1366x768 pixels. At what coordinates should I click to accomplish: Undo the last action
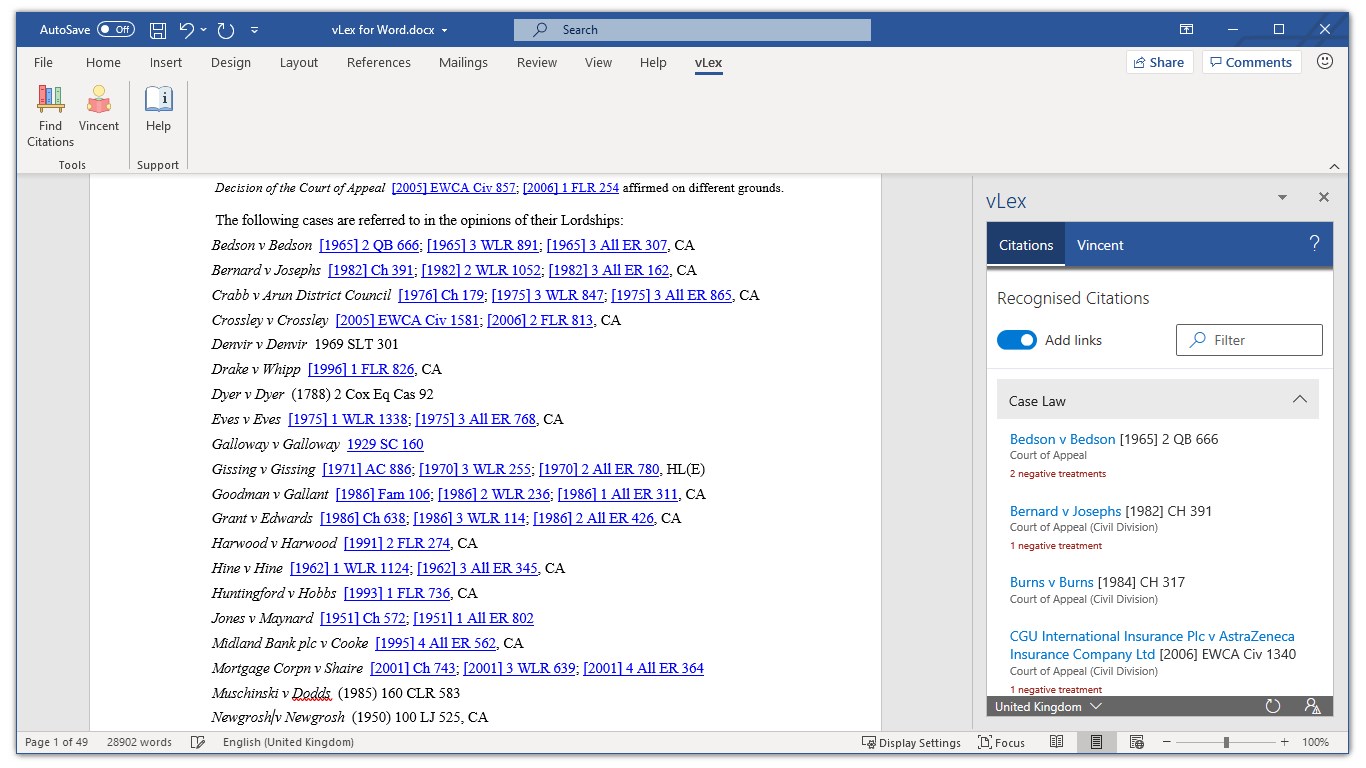[x=187, y=30]
